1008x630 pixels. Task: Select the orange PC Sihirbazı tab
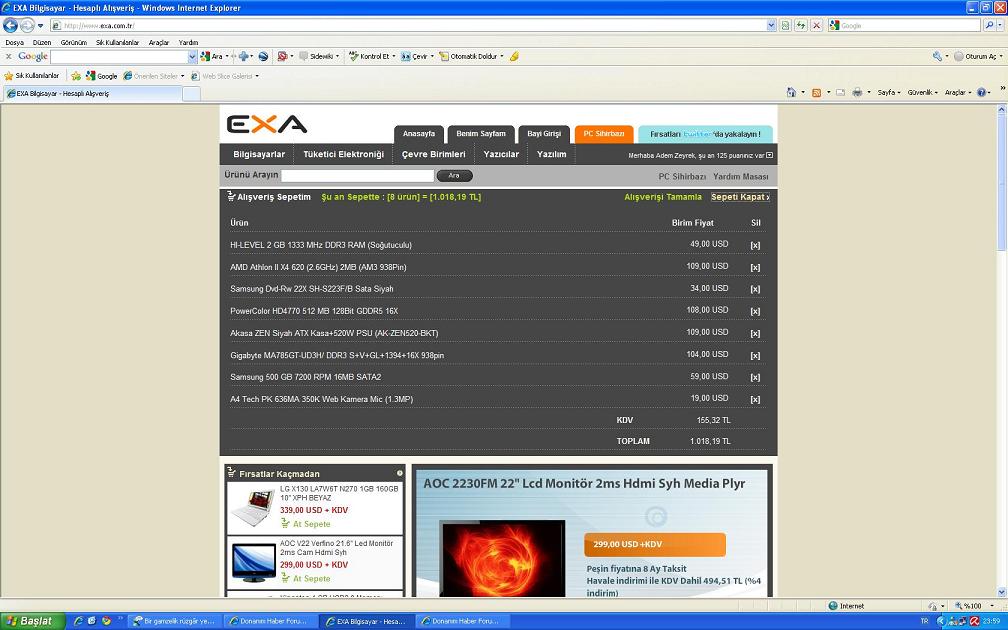pos(604,134)
